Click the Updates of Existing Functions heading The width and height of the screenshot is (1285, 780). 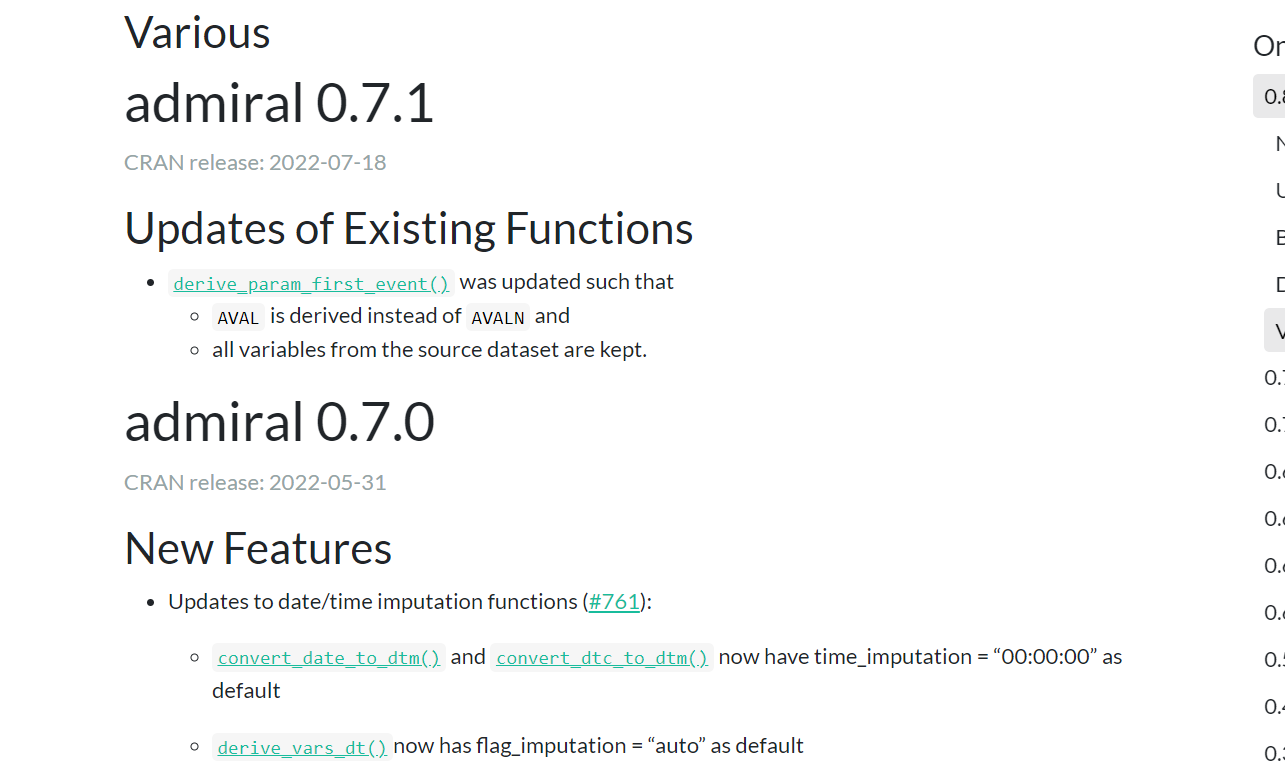click(409, 228)
